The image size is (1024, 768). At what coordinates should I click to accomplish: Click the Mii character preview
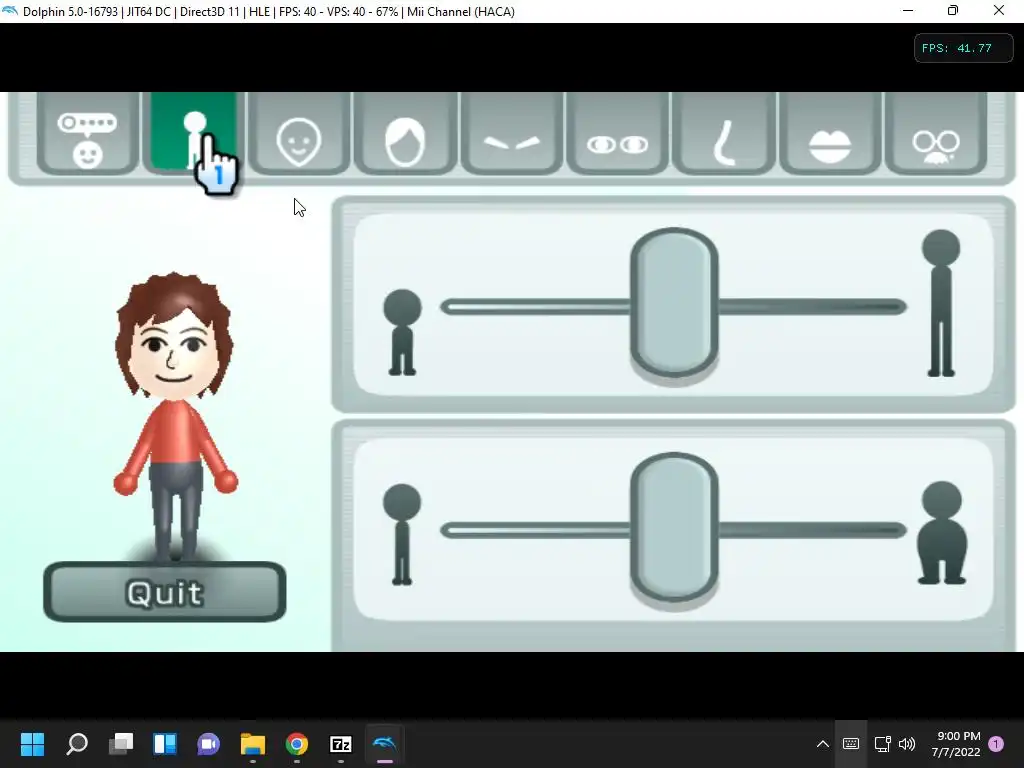click(175, 415)
